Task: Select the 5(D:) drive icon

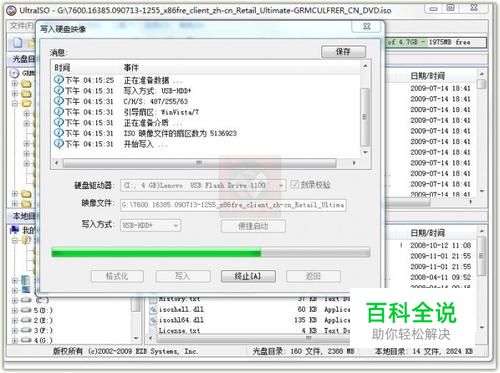Action: (26, 310)
